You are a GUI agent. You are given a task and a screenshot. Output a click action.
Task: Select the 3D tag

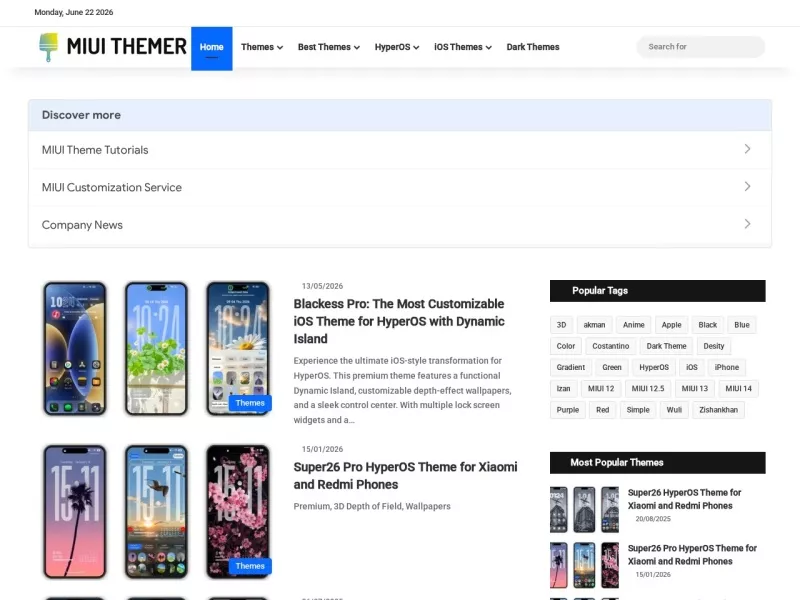pos(561,325)
